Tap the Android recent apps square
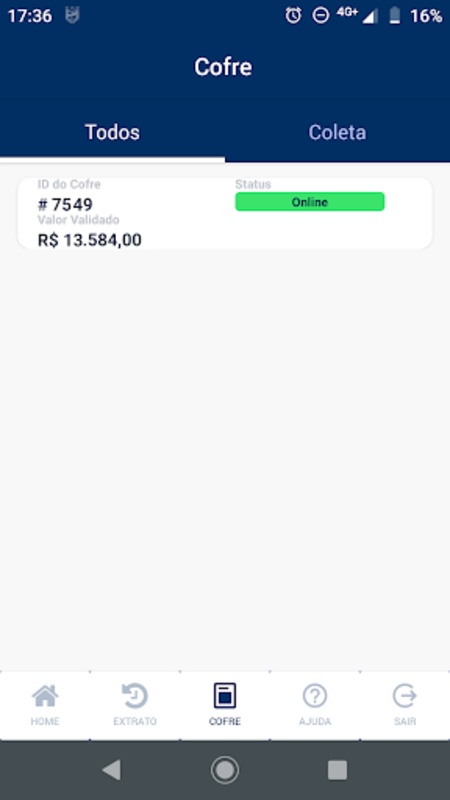 (337, 770)
